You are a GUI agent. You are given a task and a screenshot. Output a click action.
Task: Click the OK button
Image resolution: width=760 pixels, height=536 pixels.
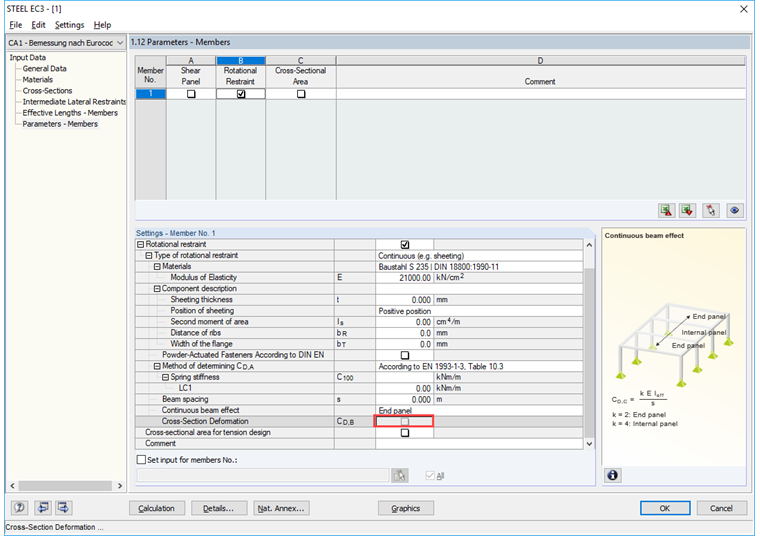pos(665,508)
